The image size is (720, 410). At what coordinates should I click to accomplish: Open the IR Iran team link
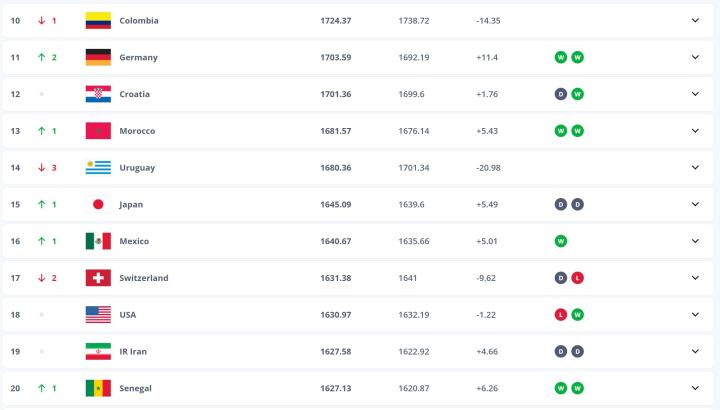[135, 351]
